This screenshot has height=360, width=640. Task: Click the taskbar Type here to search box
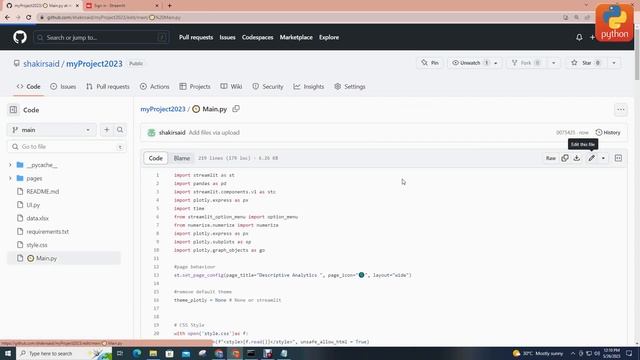(64, 353)
